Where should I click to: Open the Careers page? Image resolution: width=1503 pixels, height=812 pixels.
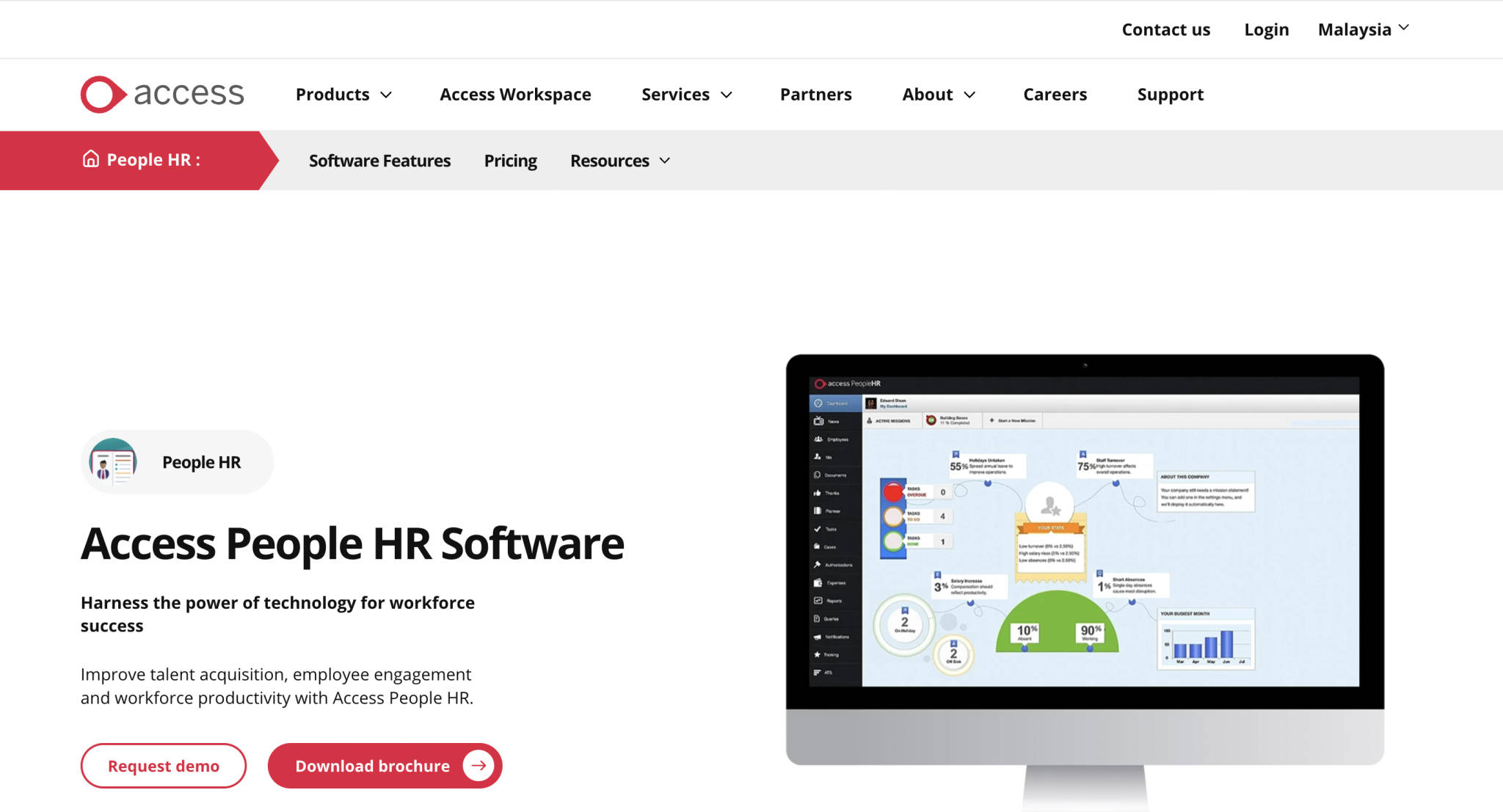coord(1055,95)
